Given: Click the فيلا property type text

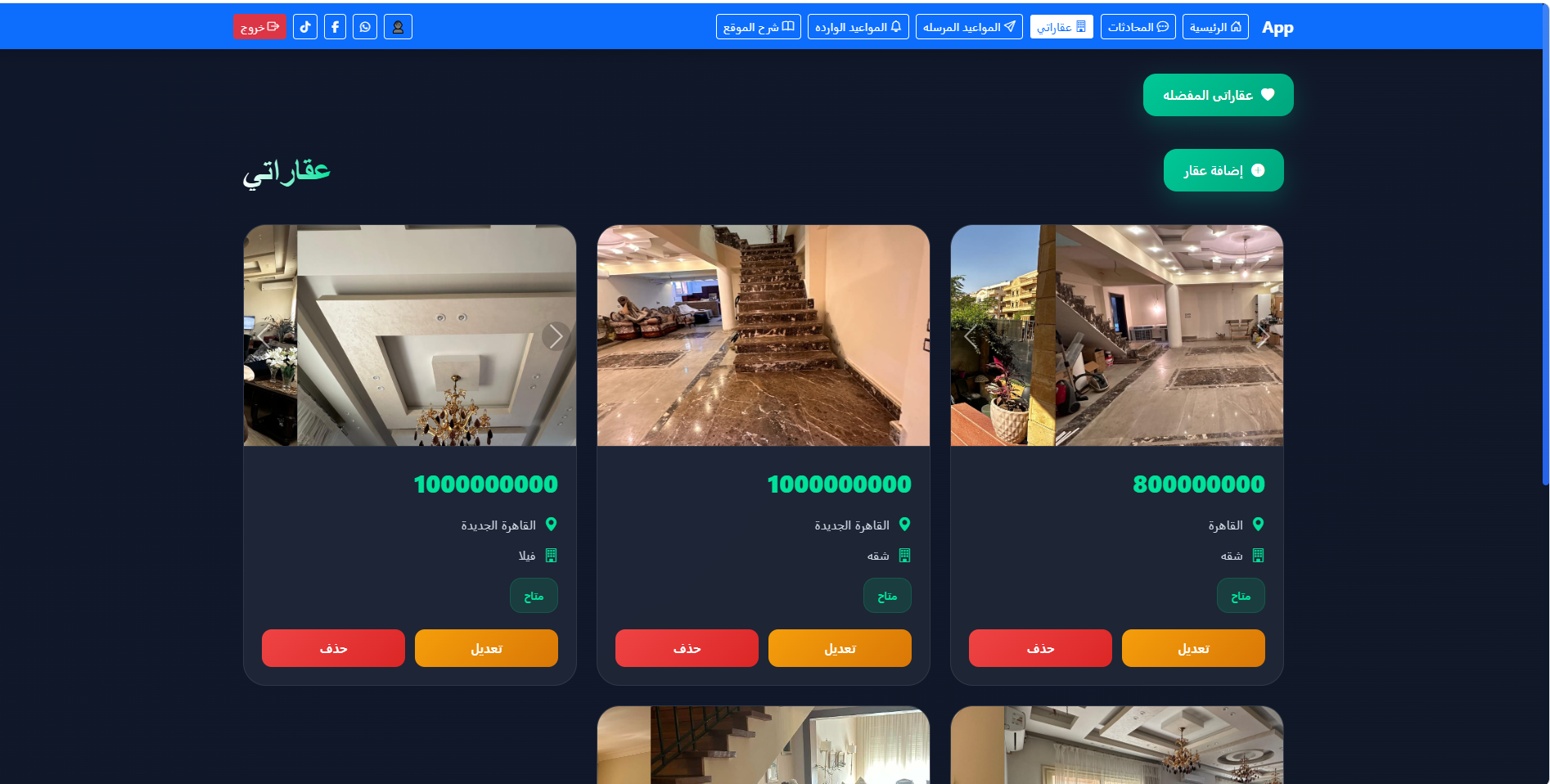Looking at the screenshot, I should click(x=527, y=556).
